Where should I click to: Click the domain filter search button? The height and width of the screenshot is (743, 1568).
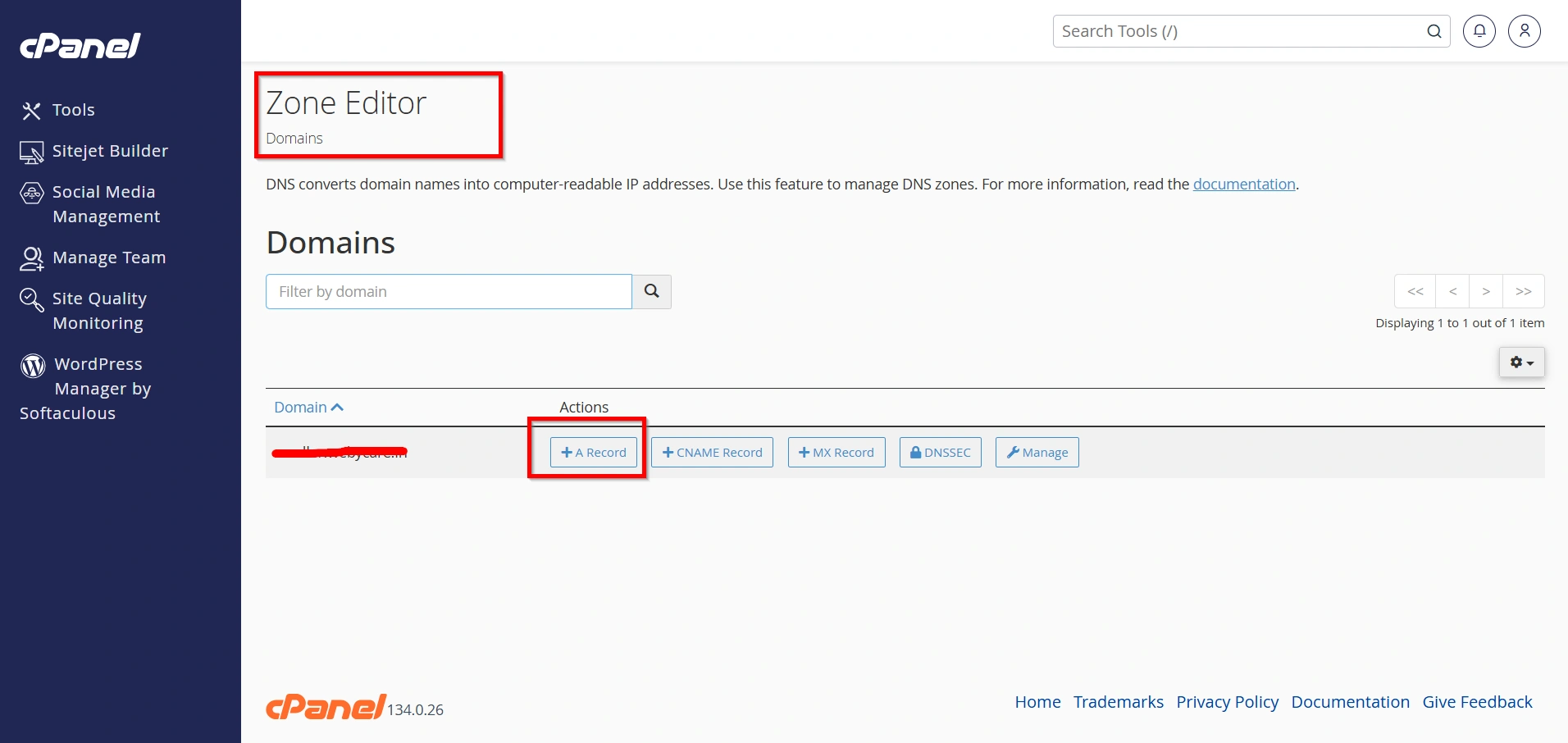(652, 292)
